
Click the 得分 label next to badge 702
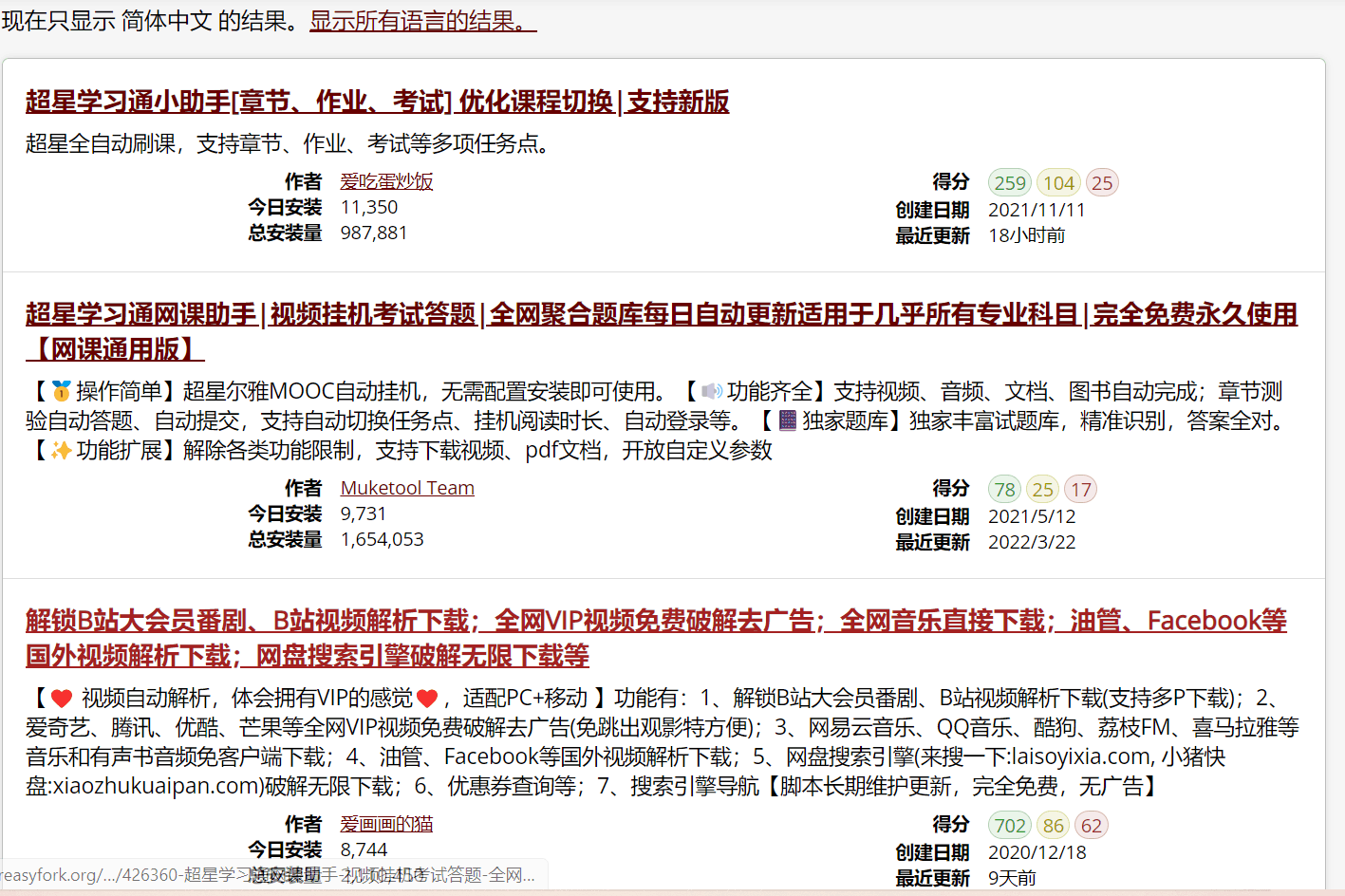951,824
